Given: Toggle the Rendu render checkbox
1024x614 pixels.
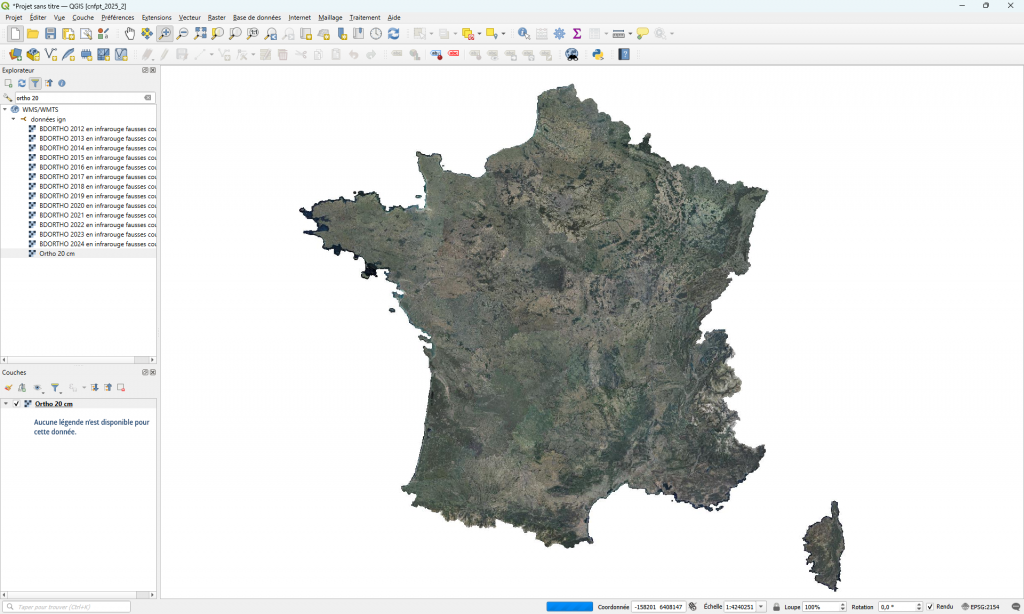Looking at the screenshot, I should pyautogui.click(x=931, y=607).
